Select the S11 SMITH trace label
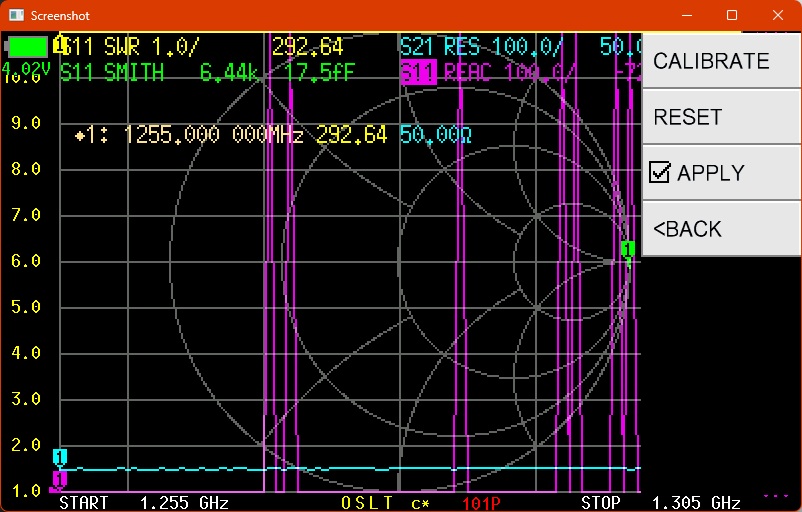The width and height of the screenshot is (802, 512). pos(112,72)
